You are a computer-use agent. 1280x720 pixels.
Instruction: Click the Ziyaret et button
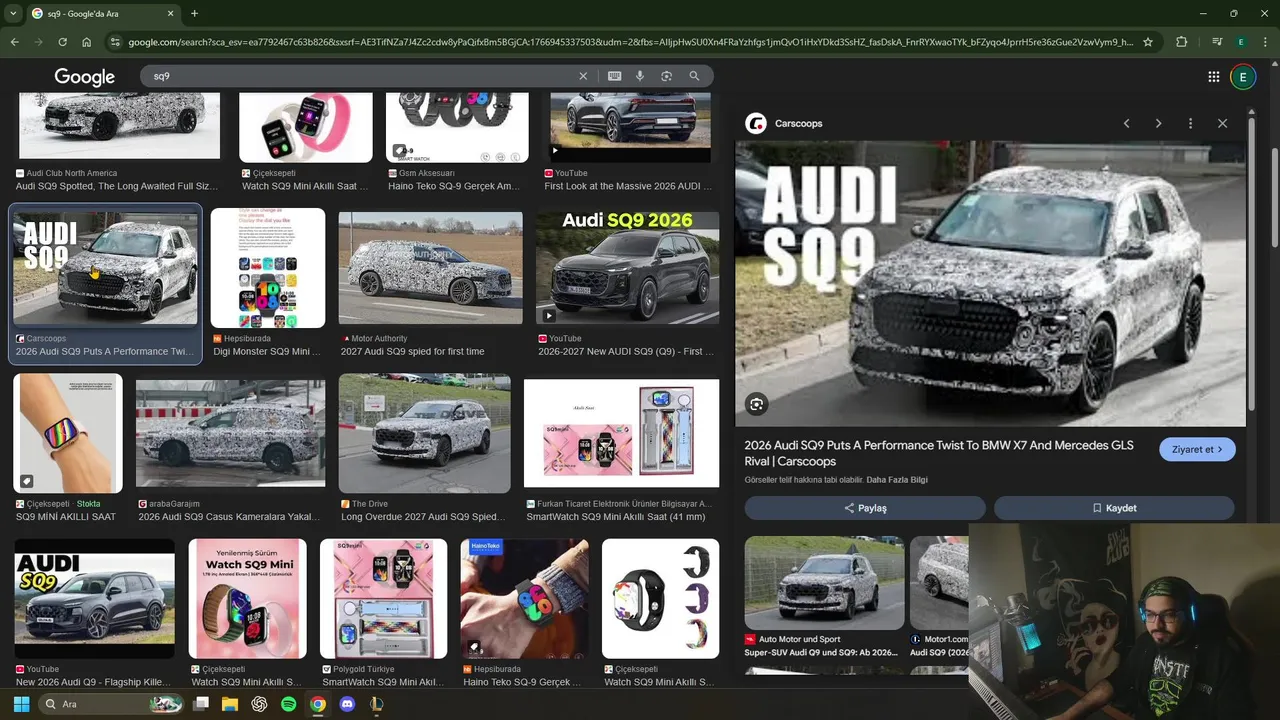point(1197,449)
